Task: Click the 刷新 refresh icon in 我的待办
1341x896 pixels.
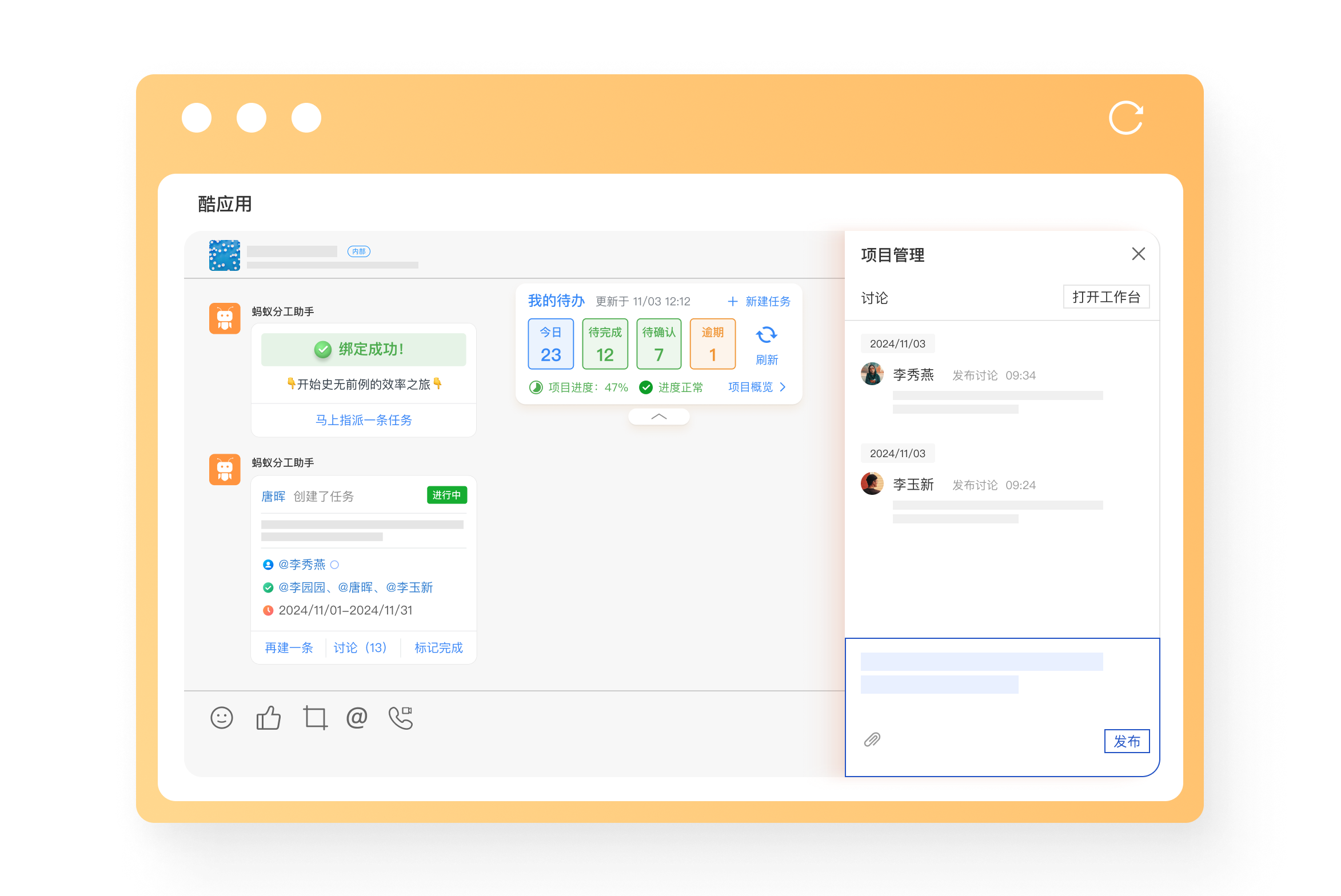Action: pyautogui.click(x=767, y=335)
